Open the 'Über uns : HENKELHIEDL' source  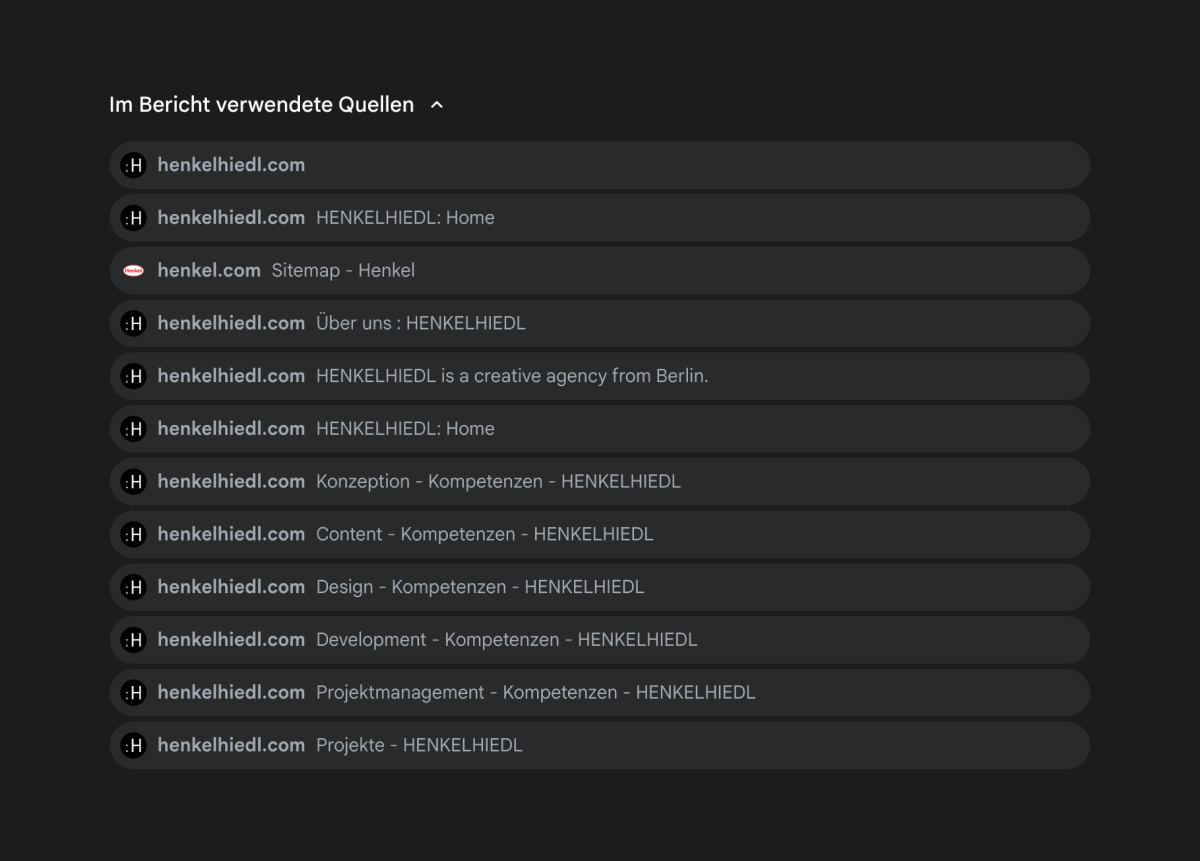(599, 323)
